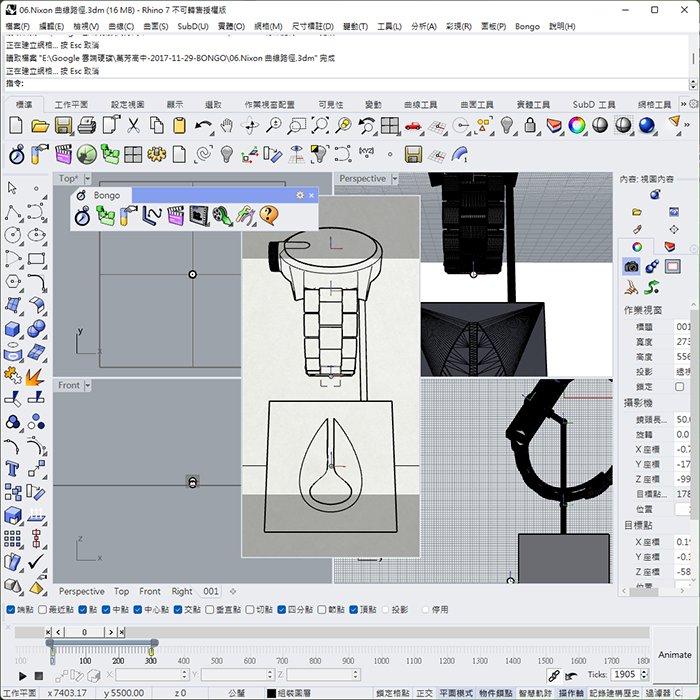Screen dimensions: 700x700
Task: Click the red car icon in toolbar
Action: (x=413, y=125)
